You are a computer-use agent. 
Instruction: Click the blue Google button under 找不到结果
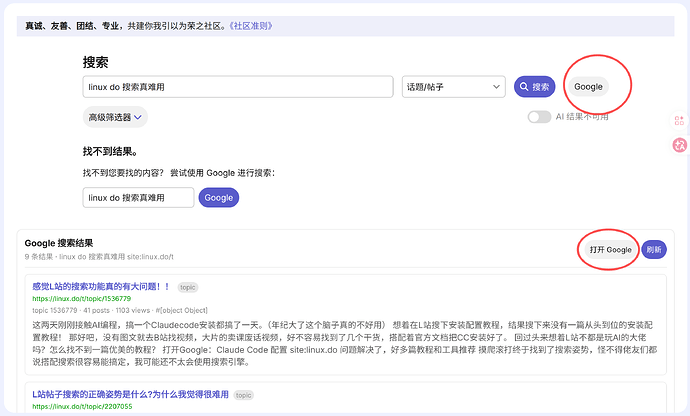[219, 198]
